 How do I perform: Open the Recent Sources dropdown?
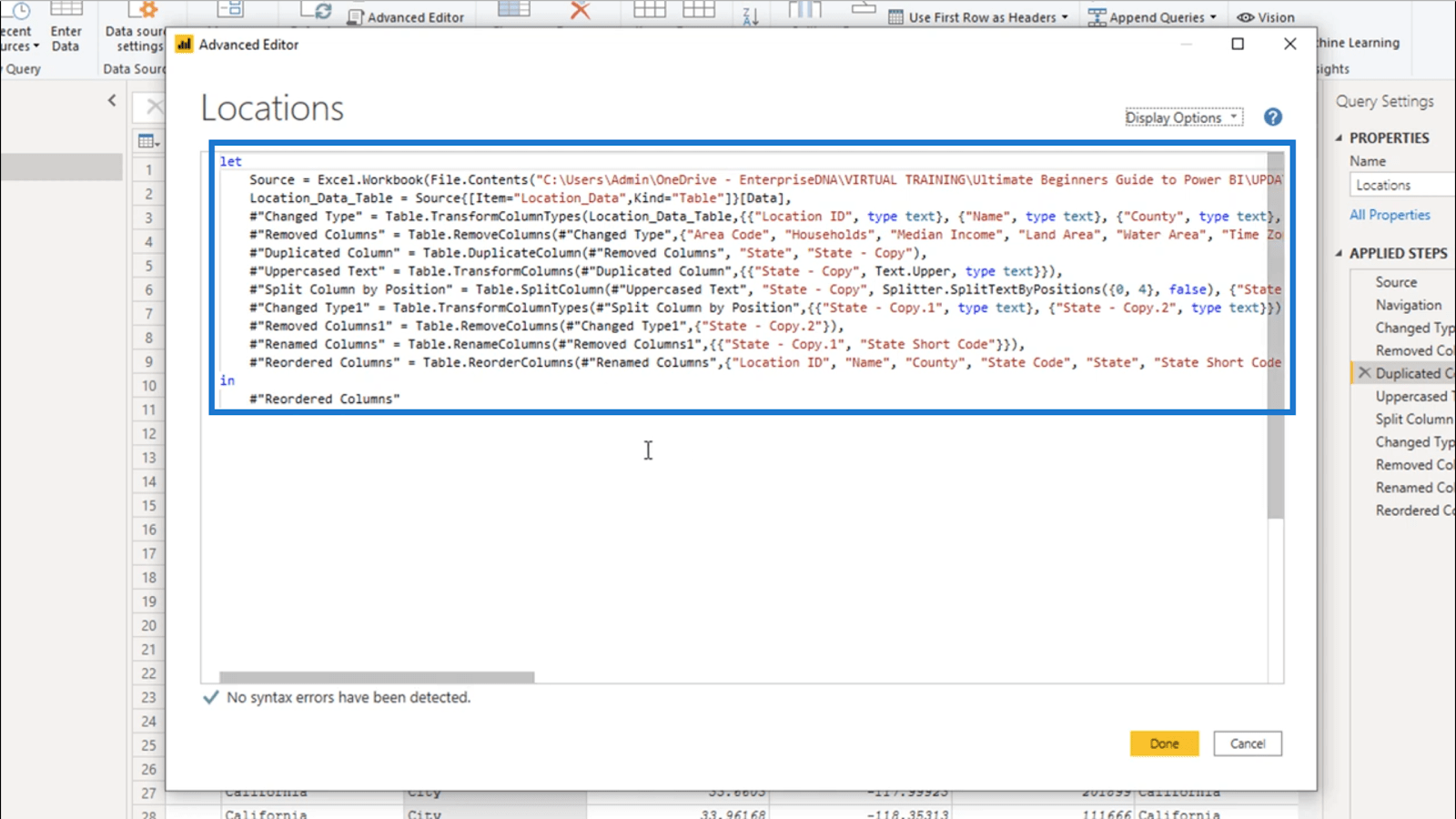click(18, 27)
